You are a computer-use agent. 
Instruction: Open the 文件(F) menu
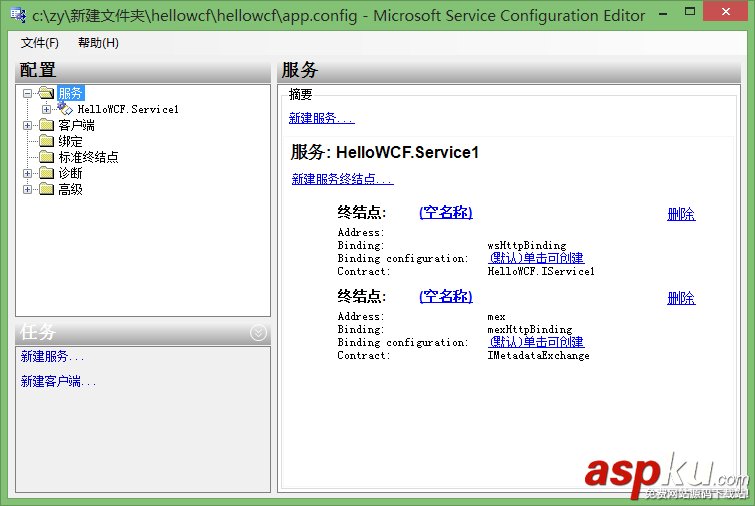(x=39, y=43)
